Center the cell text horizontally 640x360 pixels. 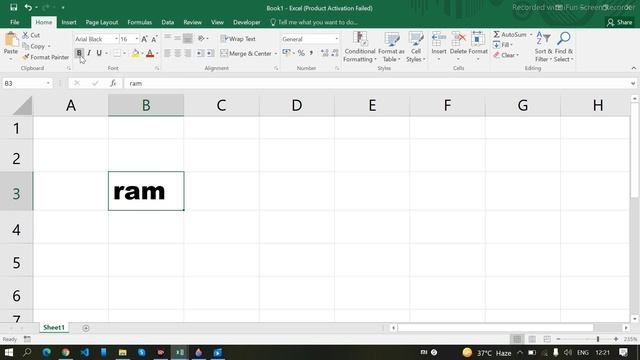pos(178,53)
